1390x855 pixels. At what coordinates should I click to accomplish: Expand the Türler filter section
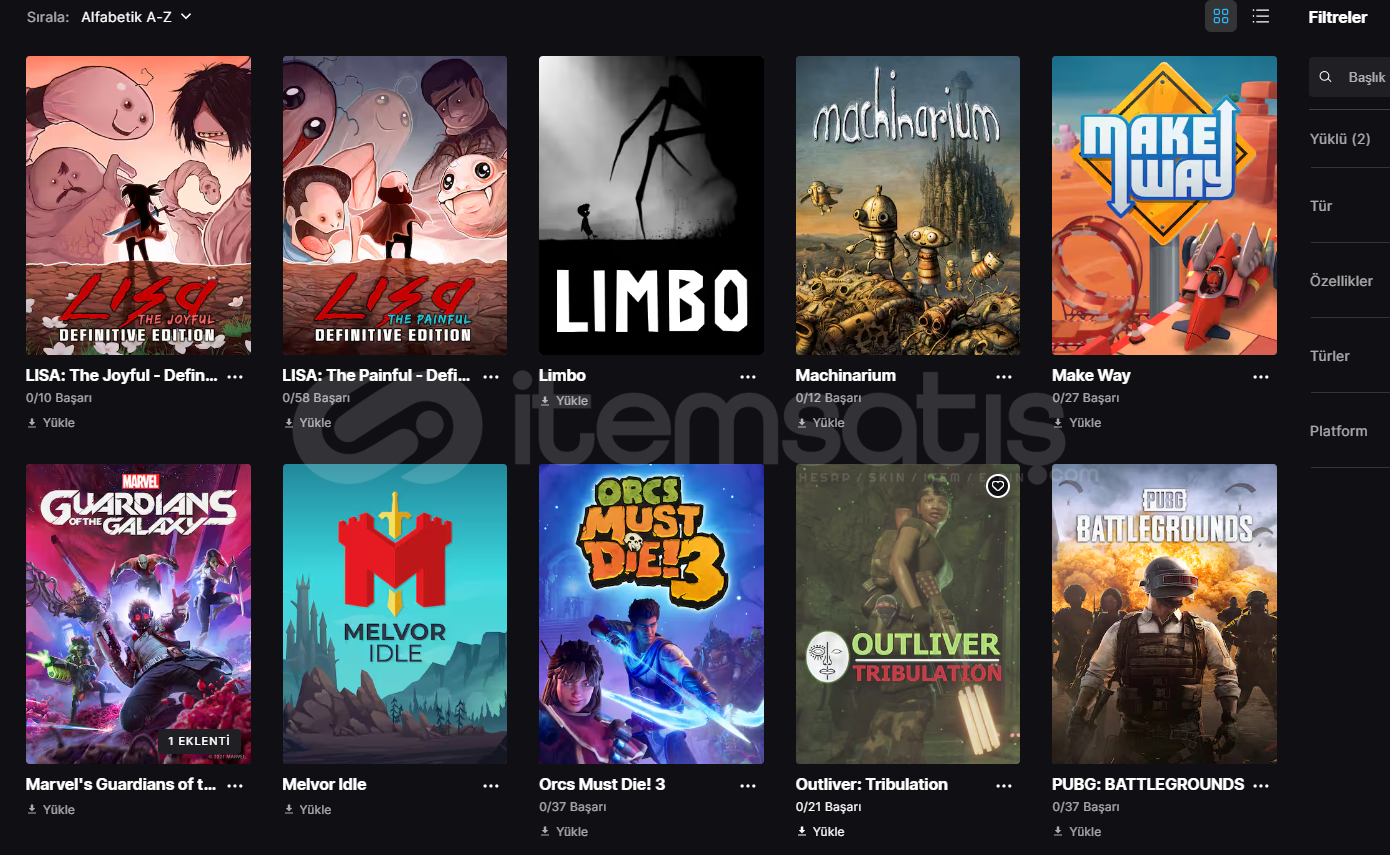click(x=1350, y=356)
